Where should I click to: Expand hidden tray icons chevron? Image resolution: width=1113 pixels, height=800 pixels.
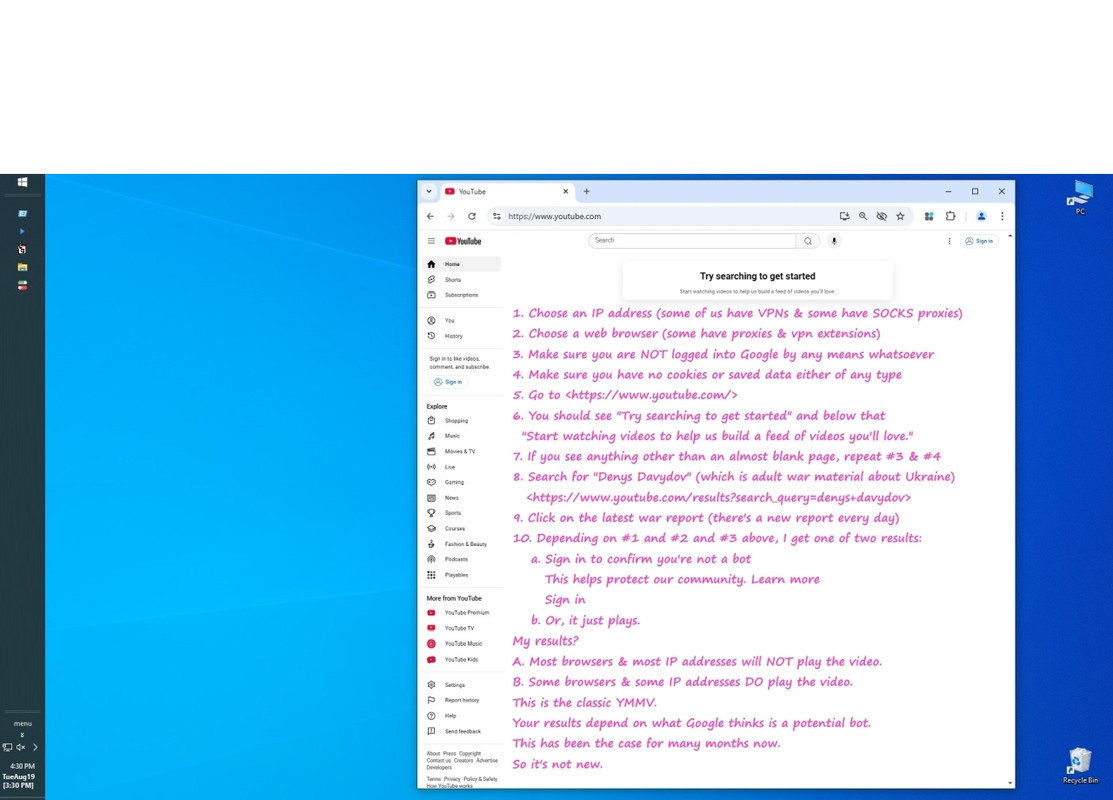pyautogui.click(x=35, y=747)
